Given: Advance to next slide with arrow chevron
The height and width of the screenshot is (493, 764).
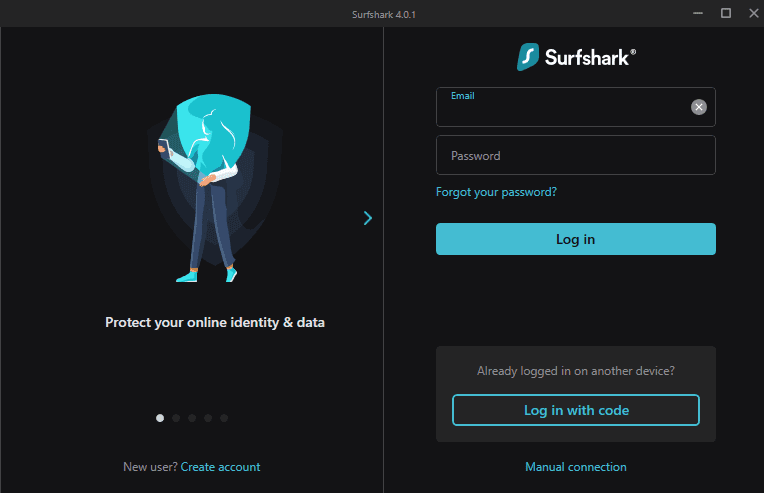Looking at the screenshot, I should [368, 217].
